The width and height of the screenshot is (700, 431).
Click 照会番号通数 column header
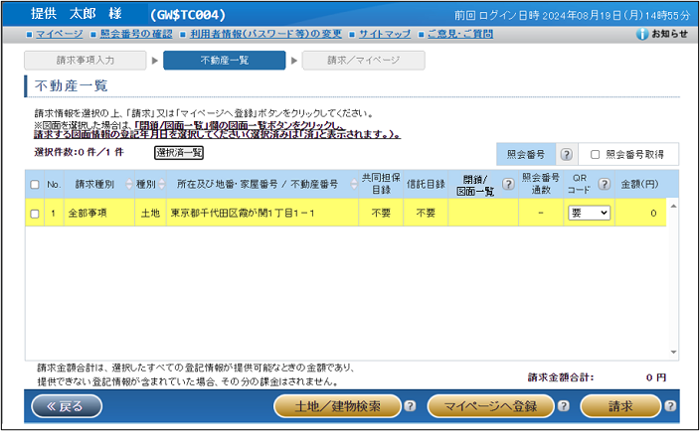pos(541,184)
